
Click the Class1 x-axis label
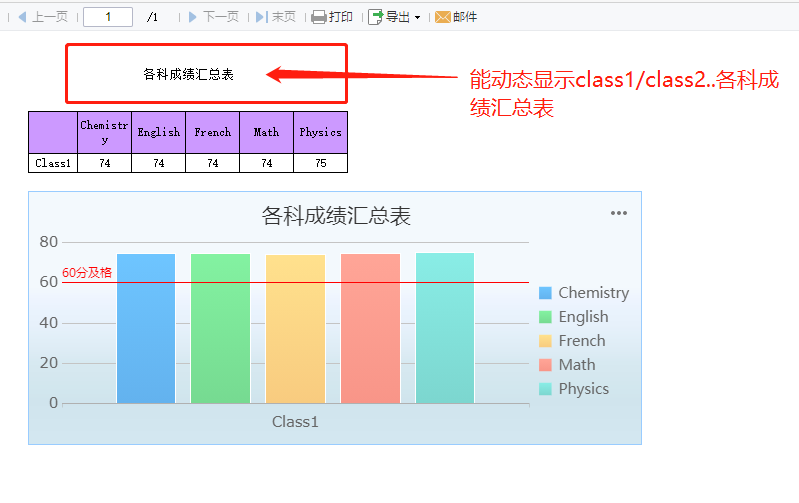[295, 422]
